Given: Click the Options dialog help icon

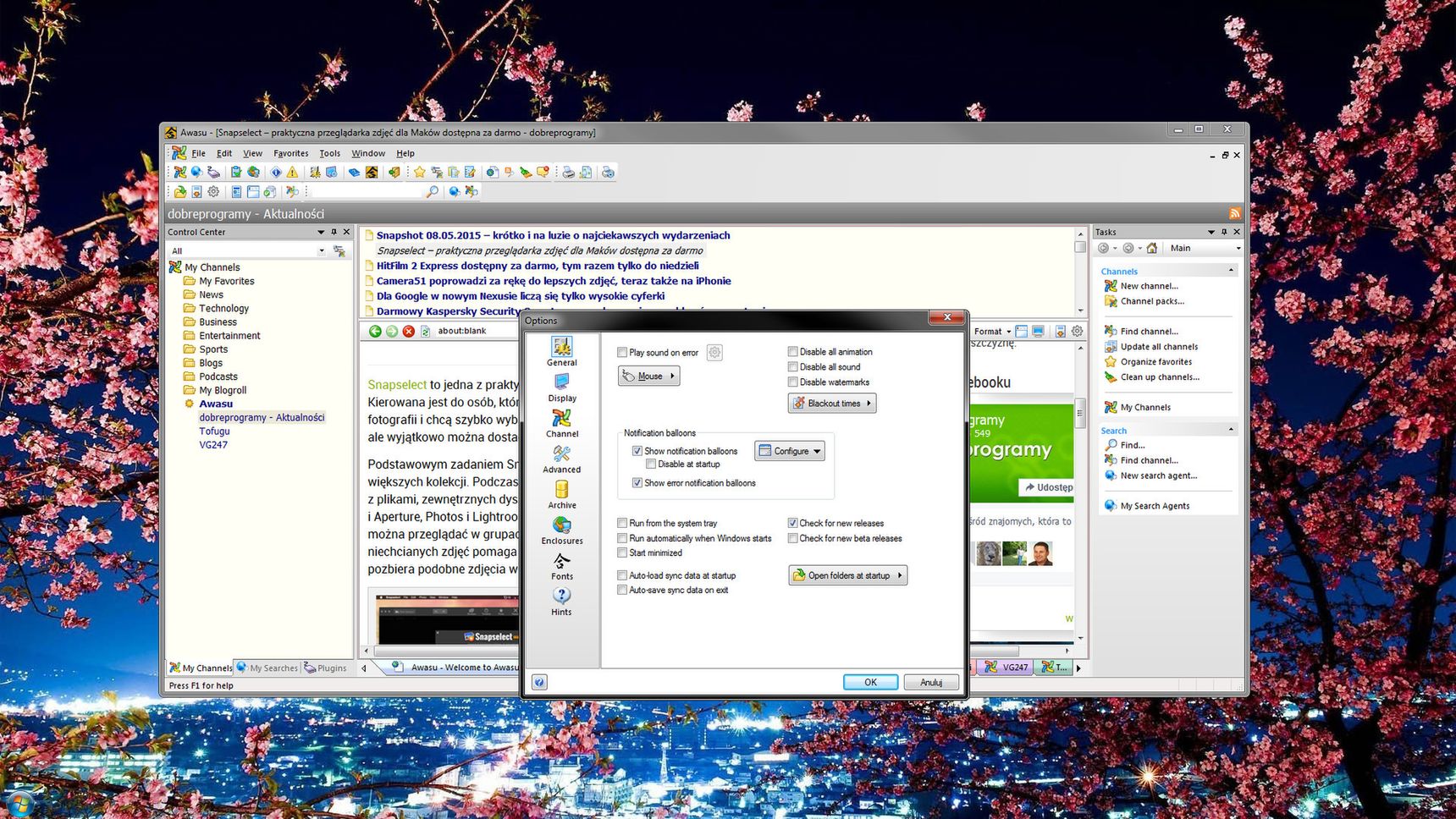Looking at the screenshot, I should pos(539,682).
